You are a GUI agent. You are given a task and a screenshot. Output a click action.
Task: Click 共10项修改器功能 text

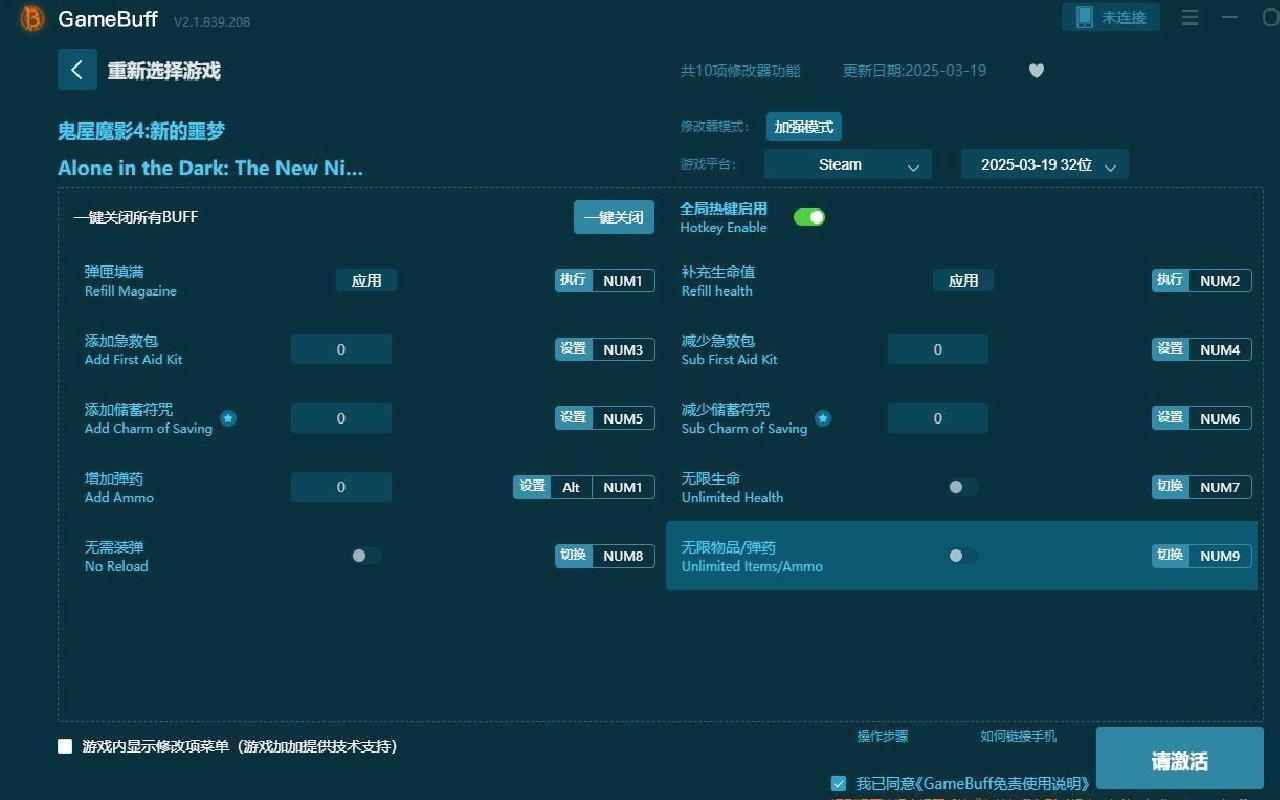pyautogui.click(x=741, y=71)
